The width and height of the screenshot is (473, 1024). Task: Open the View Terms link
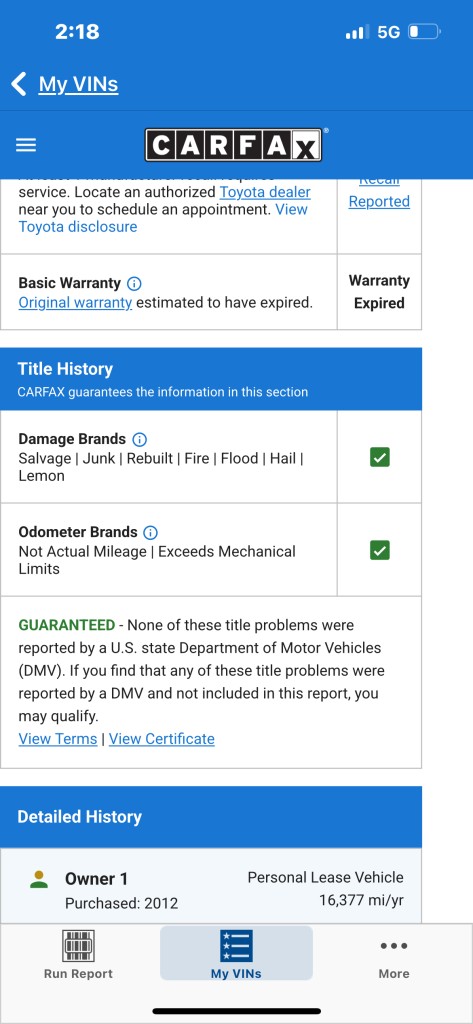pos(57,739)
